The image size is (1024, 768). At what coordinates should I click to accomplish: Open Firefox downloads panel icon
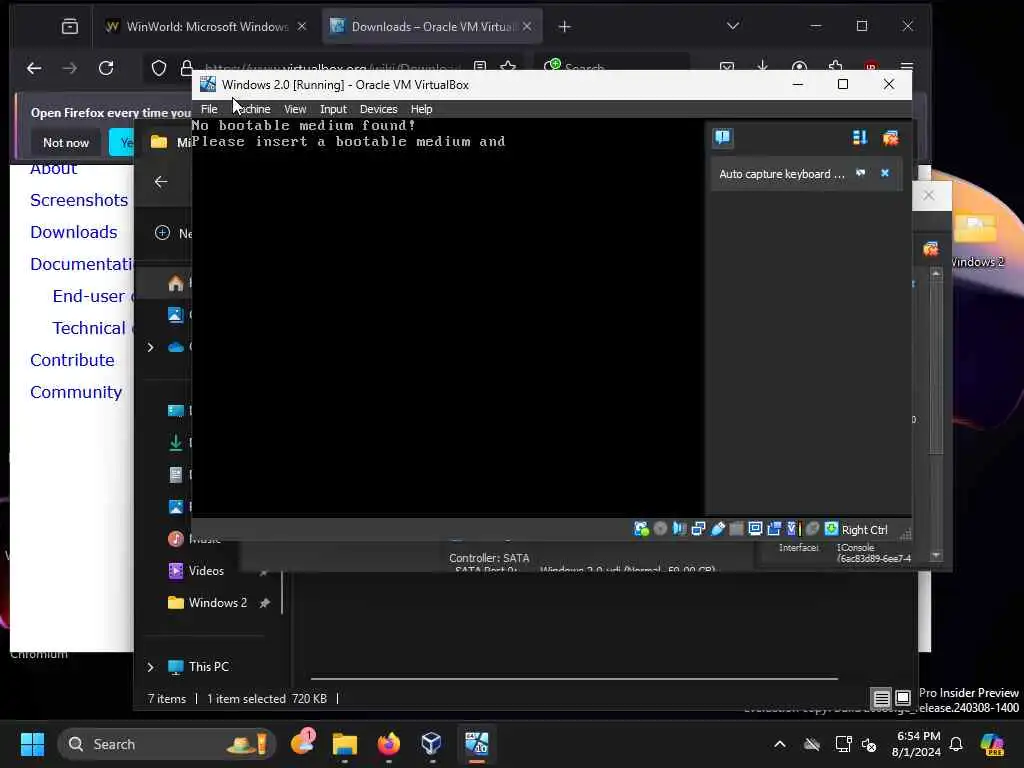[762, 67]
